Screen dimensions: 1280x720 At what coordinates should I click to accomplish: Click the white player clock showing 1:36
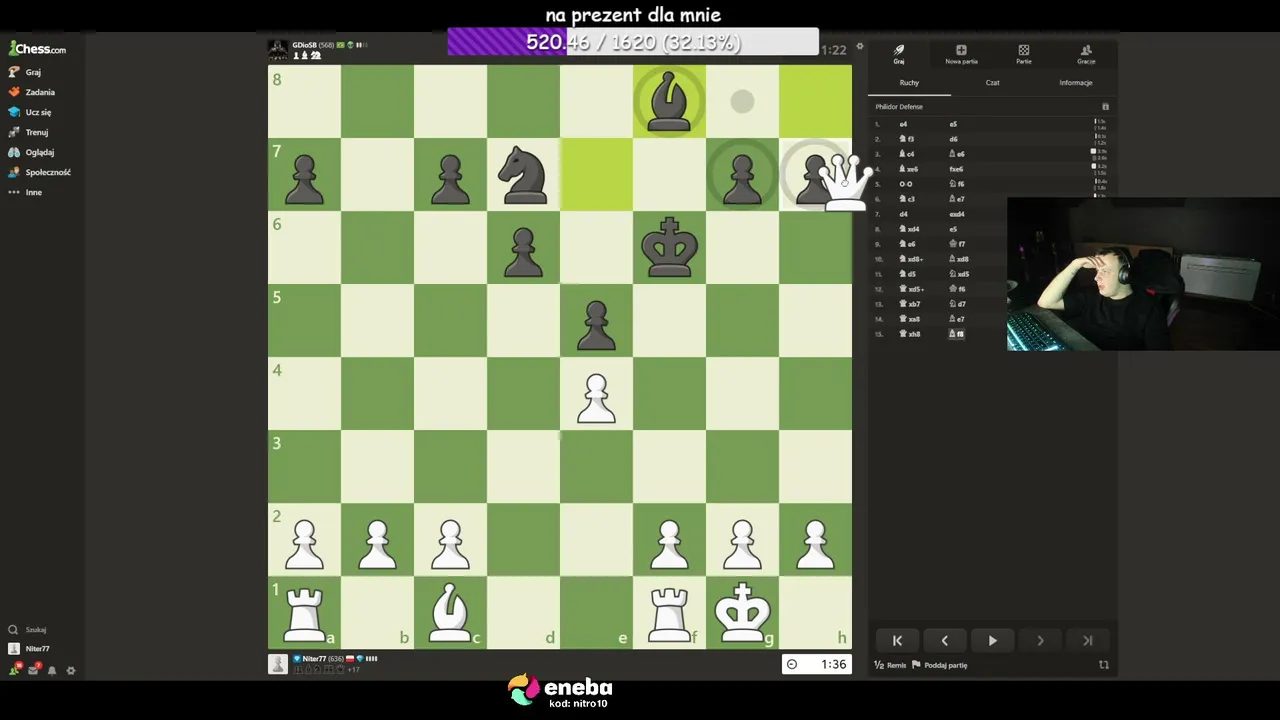tap(817, 664)
